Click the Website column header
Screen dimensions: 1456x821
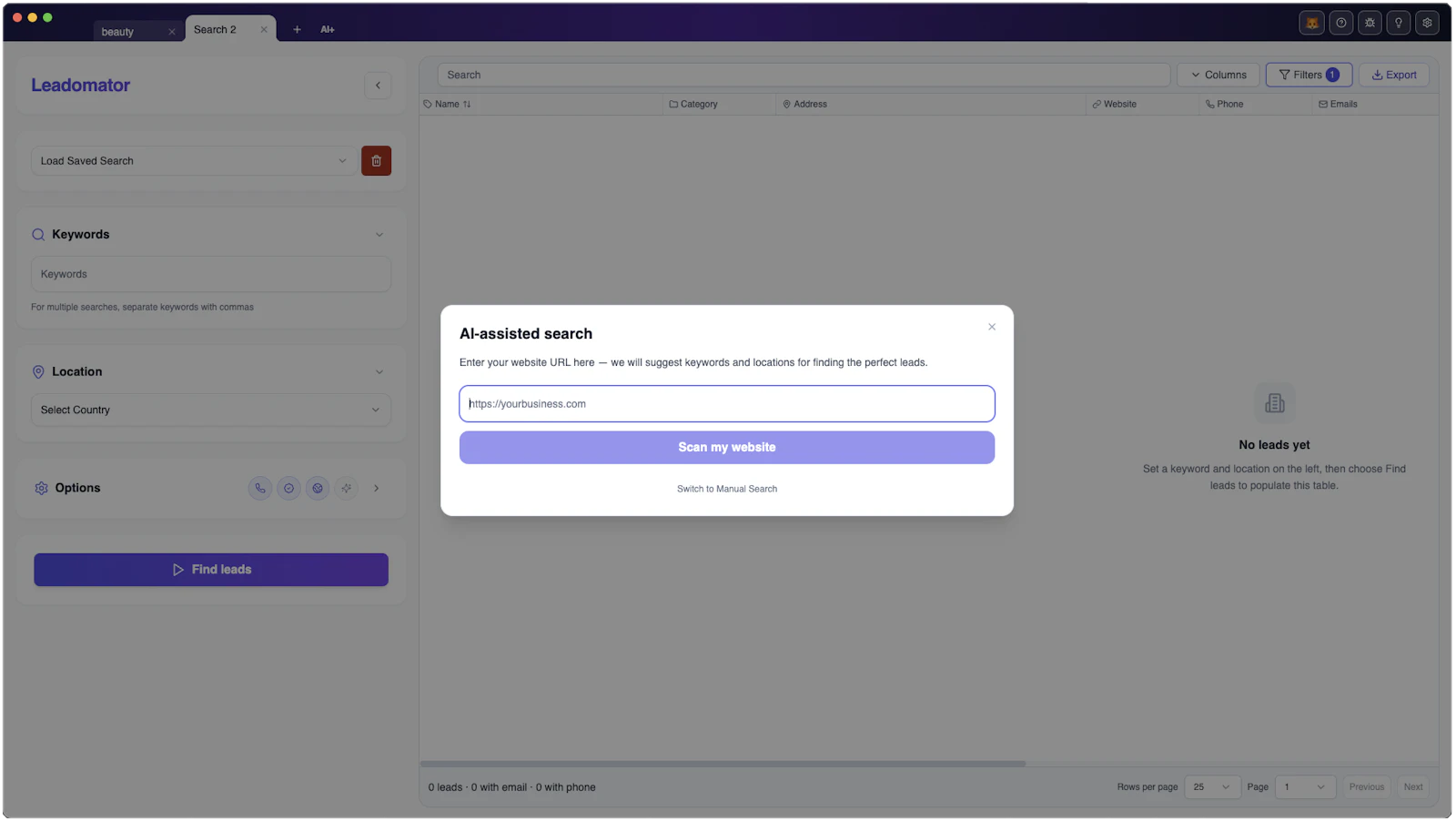1115,105
